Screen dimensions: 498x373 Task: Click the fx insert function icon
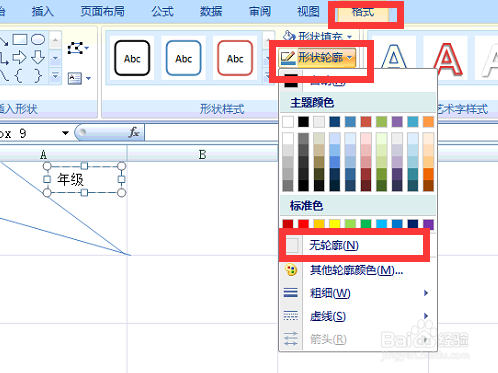pos(134,132)
